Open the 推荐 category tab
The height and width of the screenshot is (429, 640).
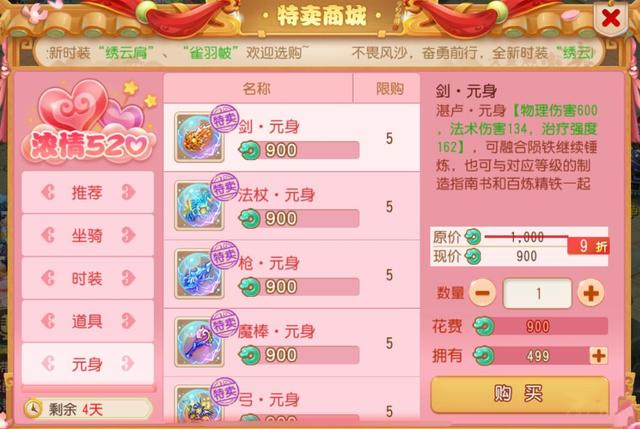tap(88, 192)
